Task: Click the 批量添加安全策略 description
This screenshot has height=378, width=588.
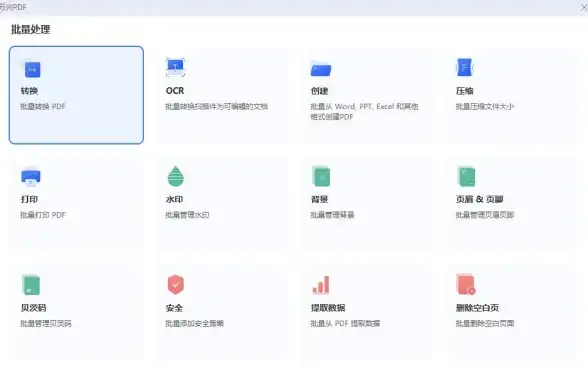Action: click(195, 323)
